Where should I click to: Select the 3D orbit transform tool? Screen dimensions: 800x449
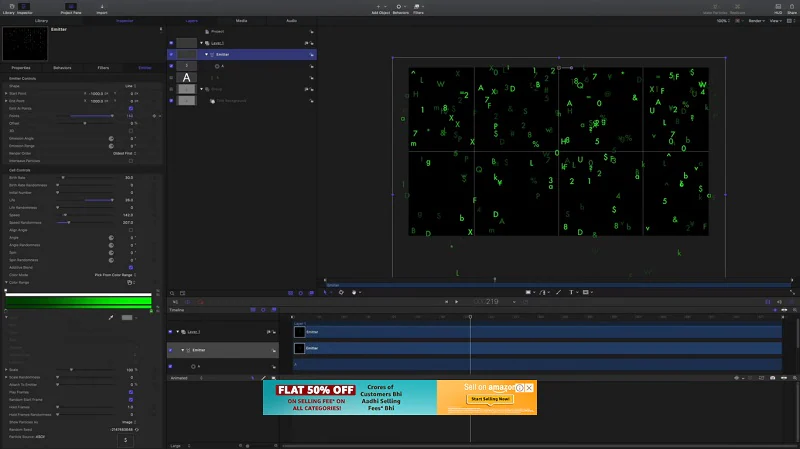(x=341, y=292)
